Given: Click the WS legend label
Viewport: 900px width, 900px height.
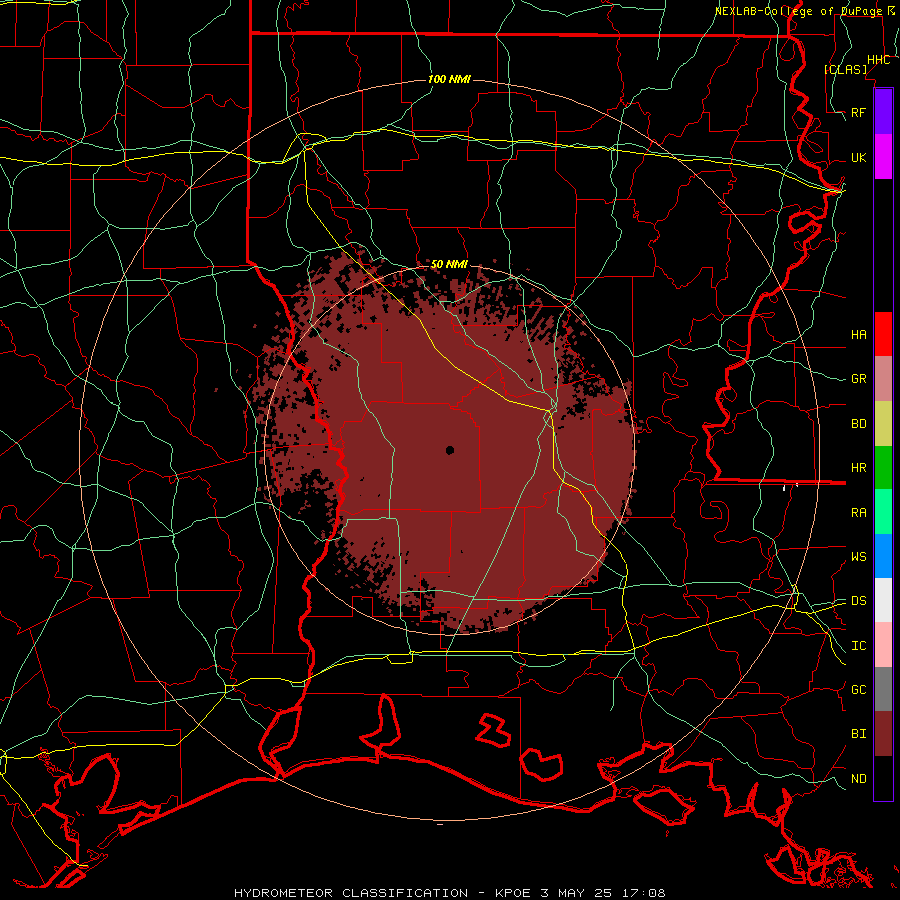Looking at the screenshot, I should click(858, 557).
